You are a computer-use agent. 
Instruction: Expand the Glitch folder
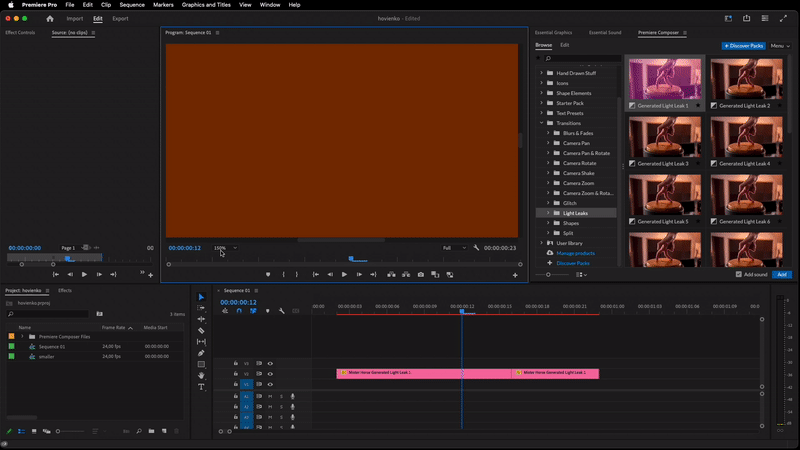point(548,203)
